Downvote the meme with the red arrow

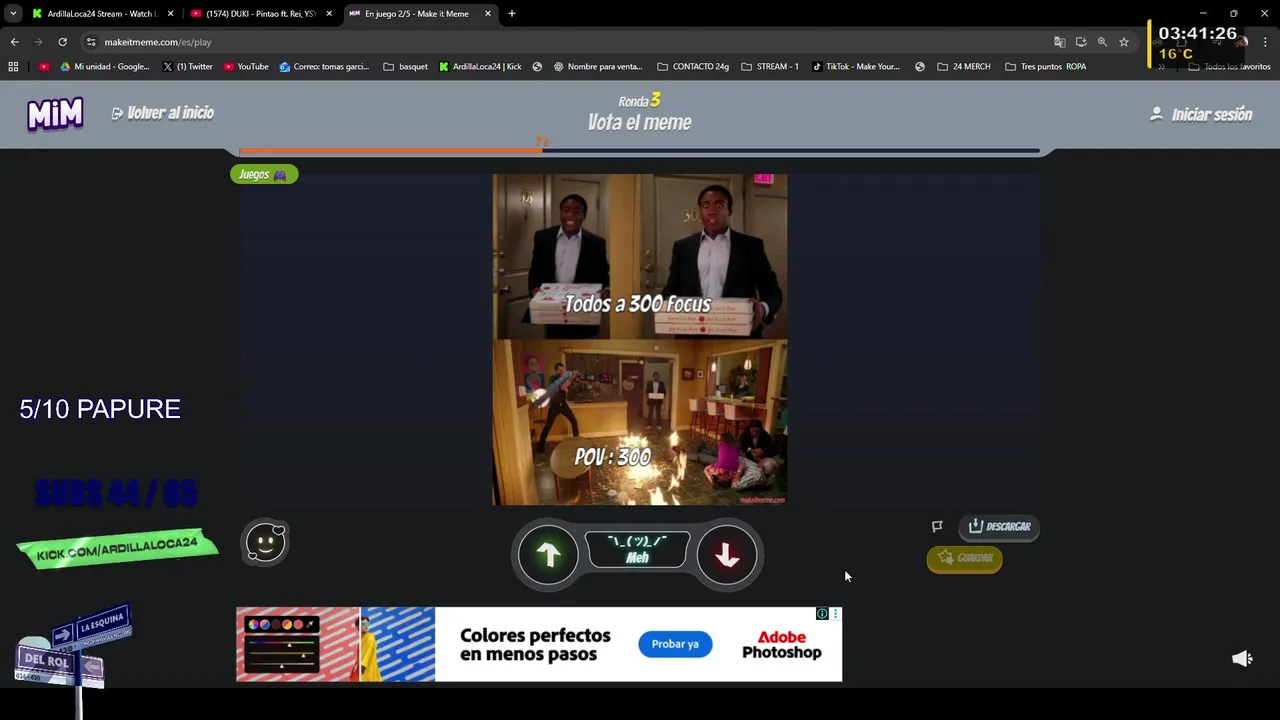(x=727, y=554)
